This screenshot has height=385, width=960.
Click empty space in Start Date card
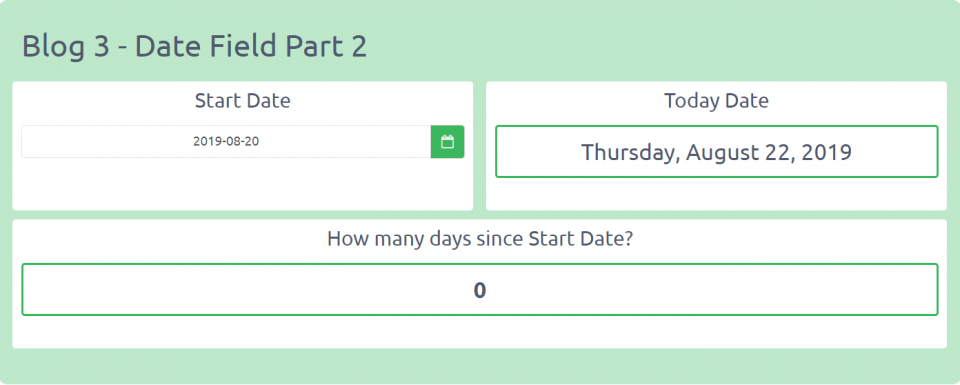click(242, 184)
